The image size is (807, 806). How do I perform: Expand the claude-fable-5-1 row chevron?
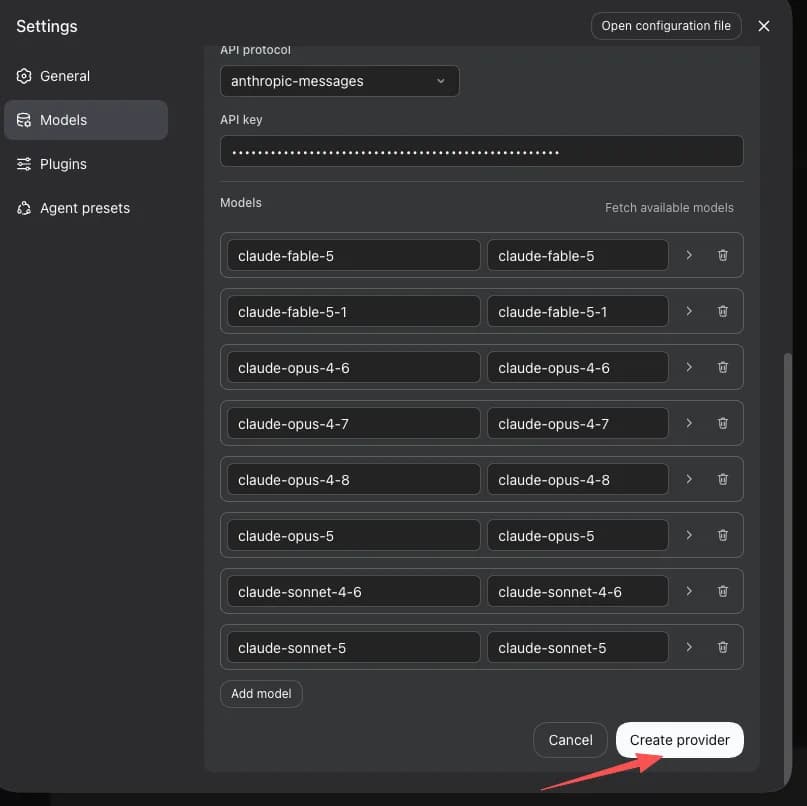point(689,311)
